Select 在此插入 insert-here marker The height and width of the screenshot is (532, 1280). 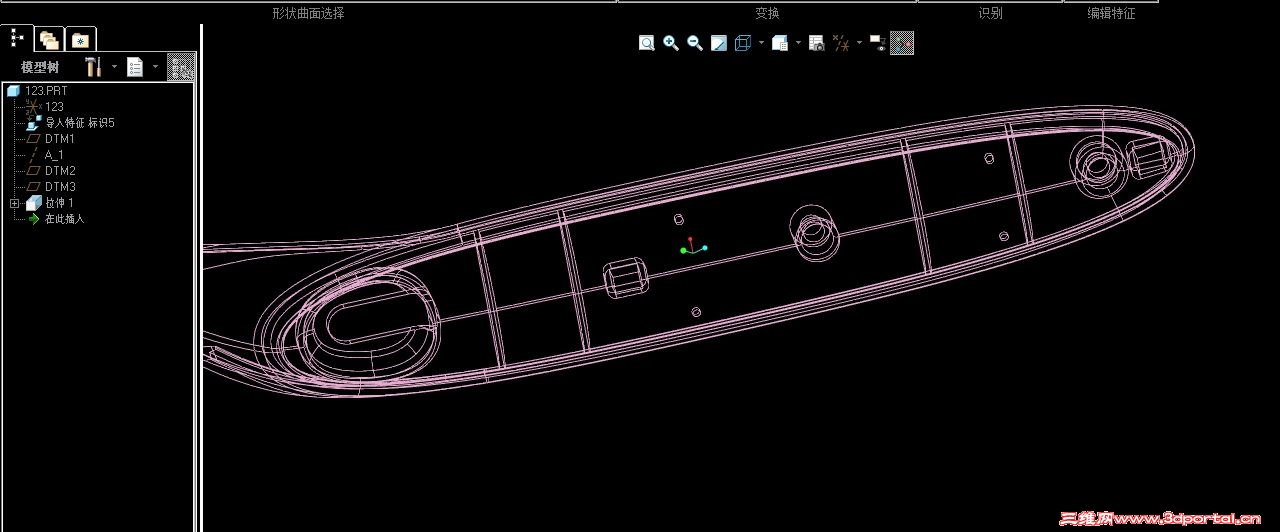[x=56, y=219]
